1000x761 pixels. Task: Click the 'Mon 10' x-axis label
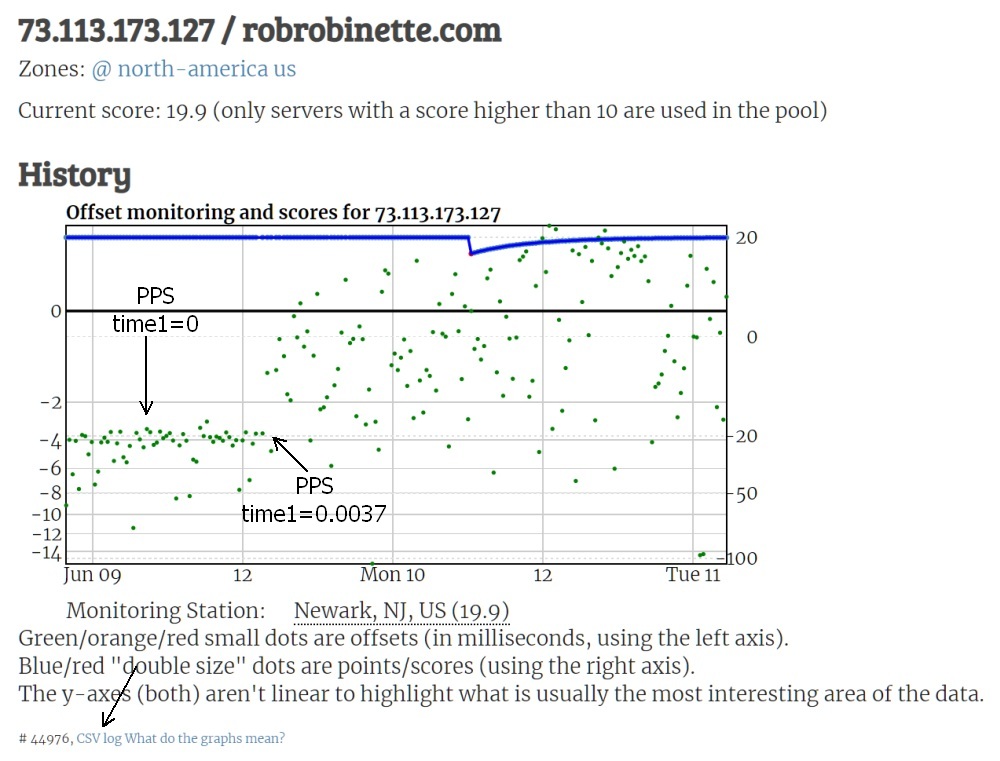point(392,574)
